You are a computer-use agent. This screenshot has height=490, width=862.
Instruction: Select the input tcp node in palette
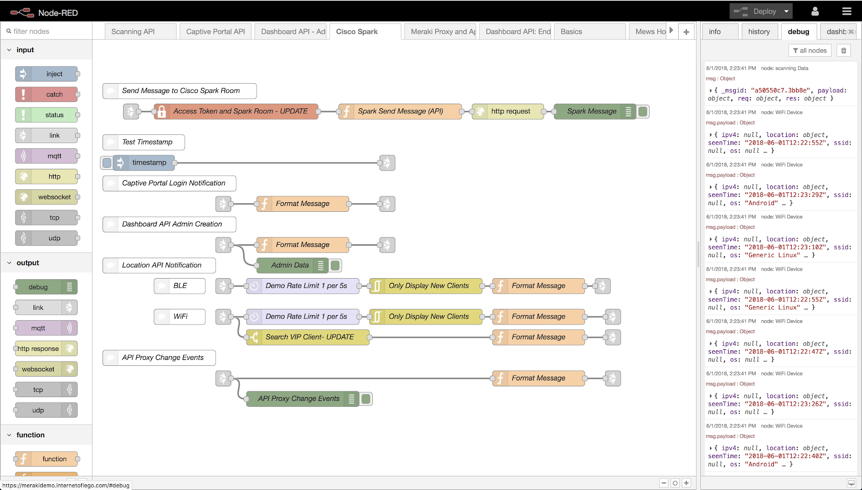point(46,218)
